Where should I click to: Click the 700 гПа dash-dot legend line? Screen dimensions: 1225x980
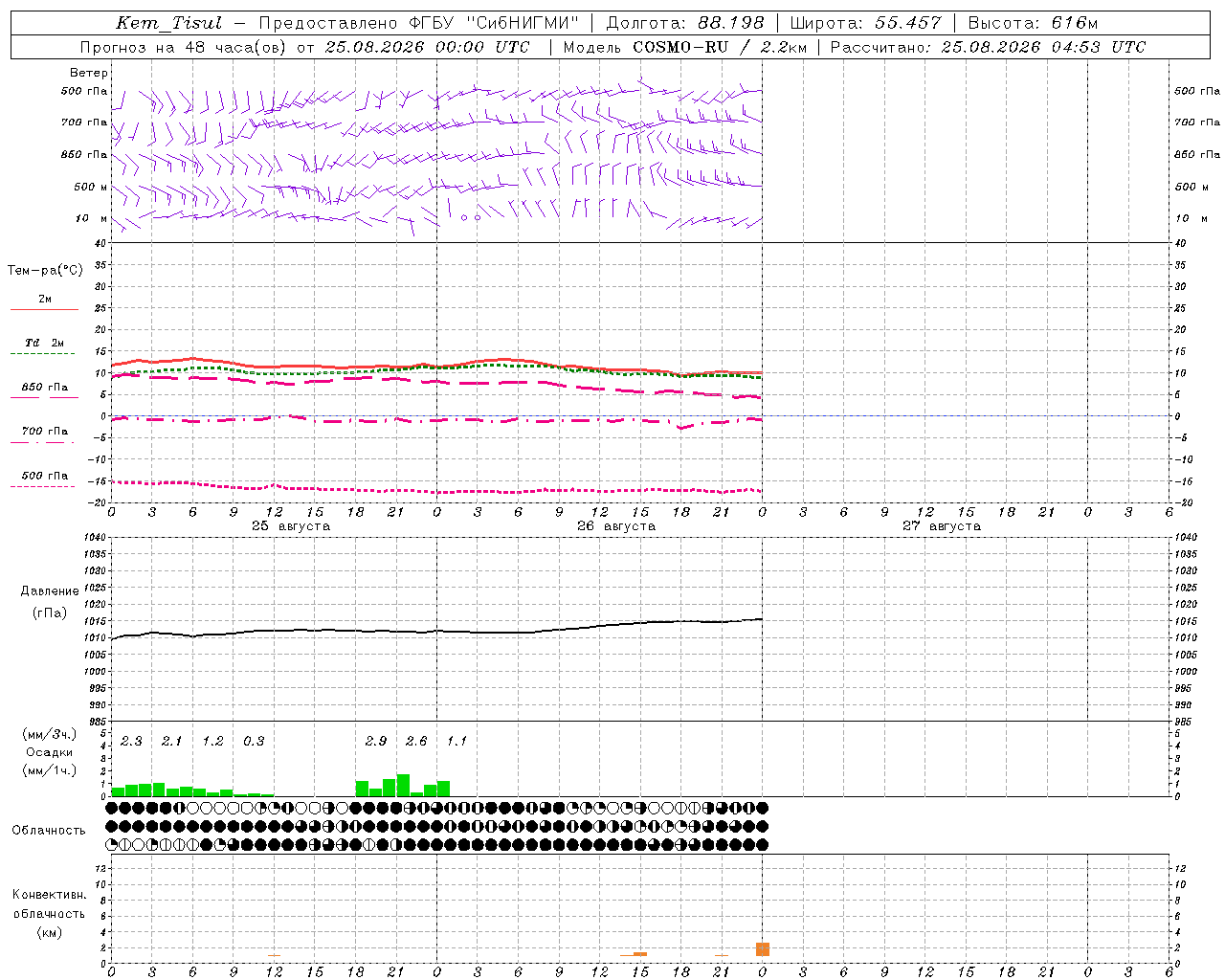(44, 442)
